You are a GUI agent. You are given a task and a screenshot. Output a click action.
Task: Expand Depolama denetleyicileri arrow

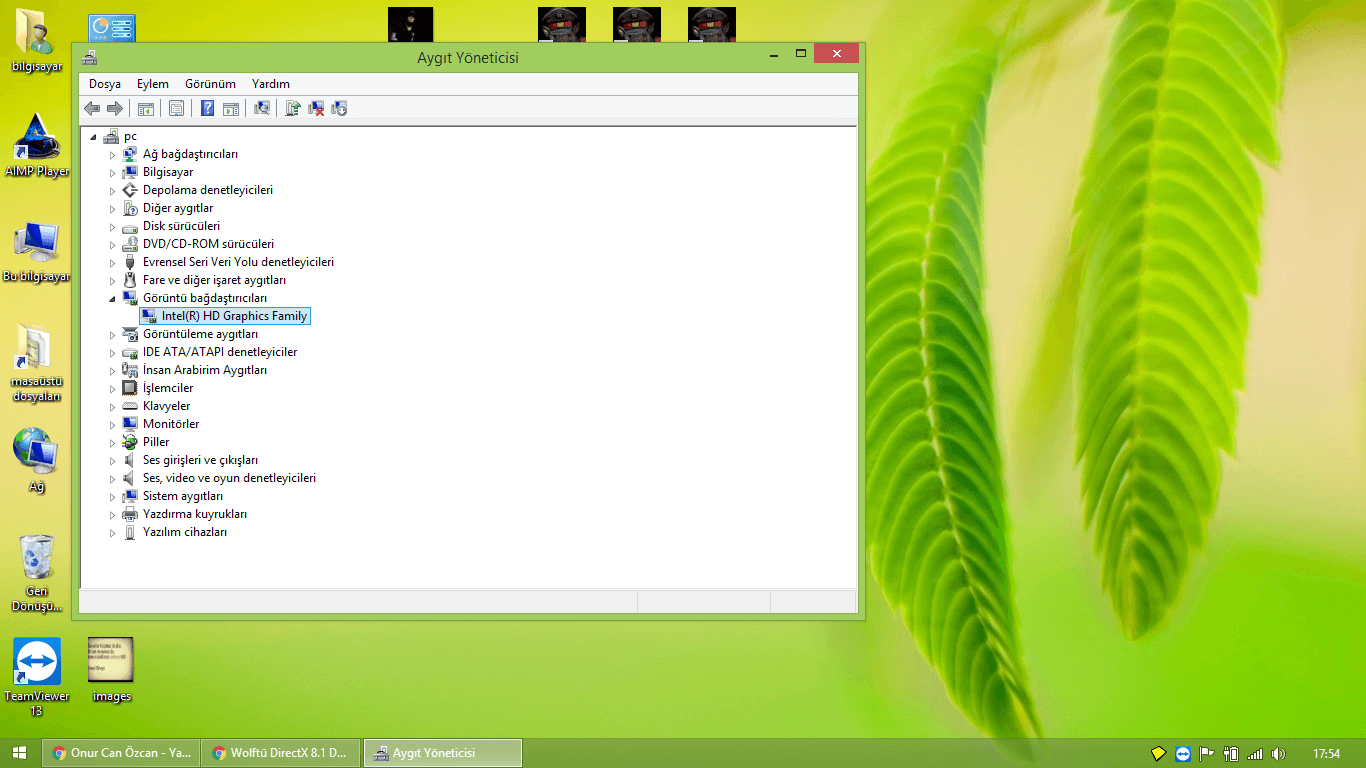click(x=113, y=190)
